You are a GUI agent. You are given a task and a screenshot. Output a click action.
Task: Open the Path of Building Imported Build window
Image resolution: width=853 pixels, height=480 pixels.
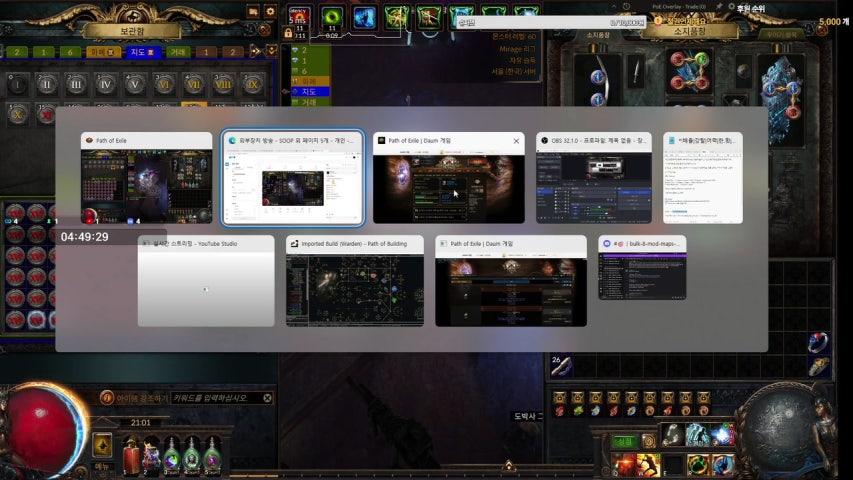pyautogui.click(x=355, y=281)
